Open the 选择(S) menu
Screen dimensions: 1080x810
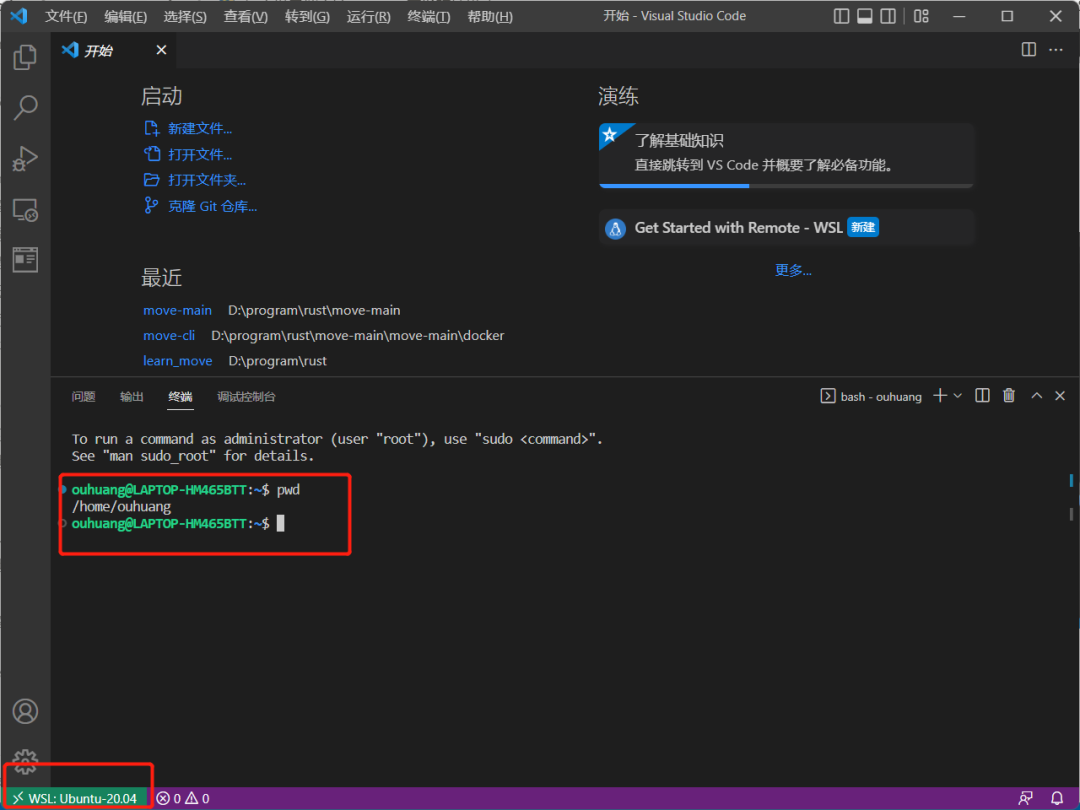[185, 16]
